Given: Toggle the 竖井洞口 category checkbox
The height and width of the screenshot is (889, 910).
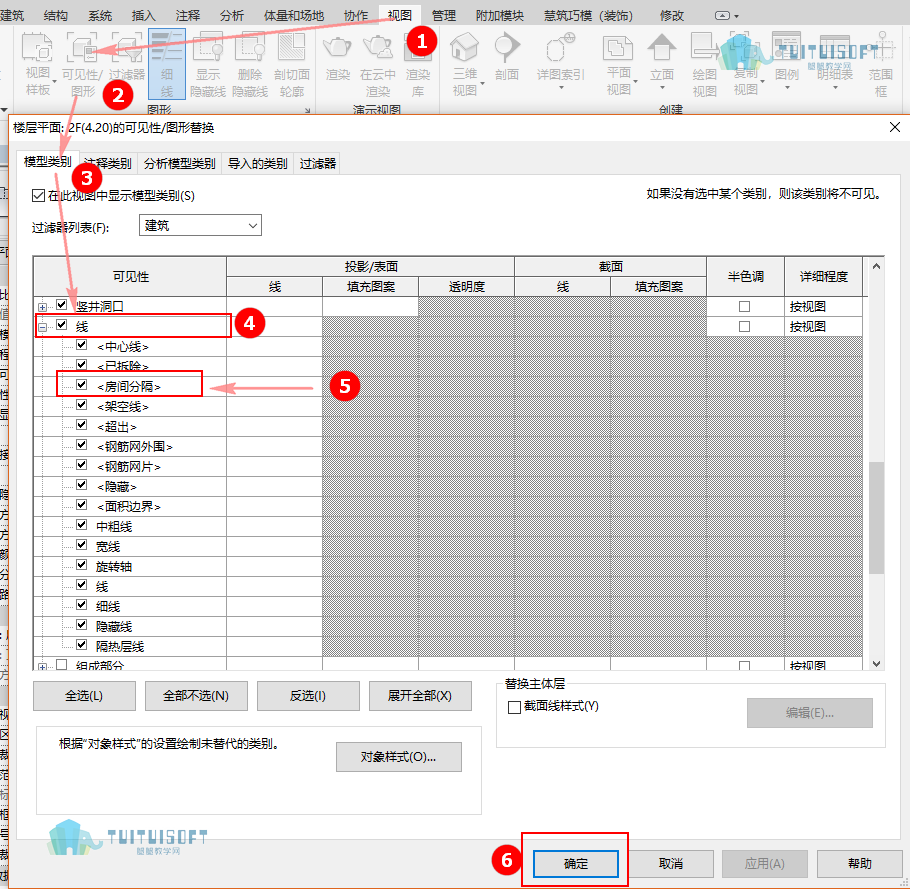Looking at the screenshot, I should click(62, 305).
